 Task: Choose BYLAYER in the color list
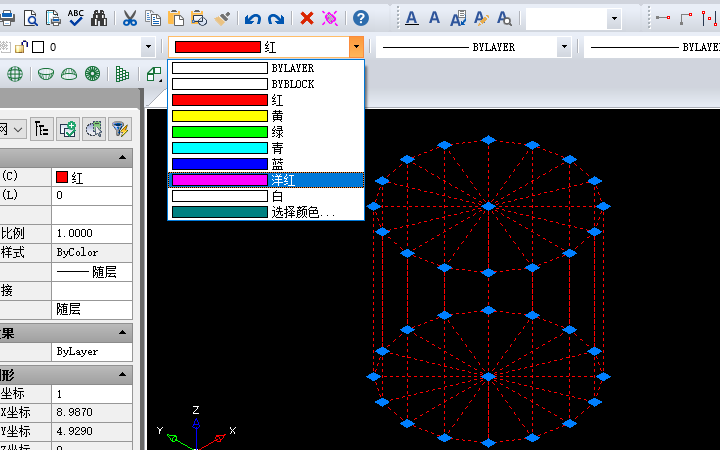tap(266, 68)
